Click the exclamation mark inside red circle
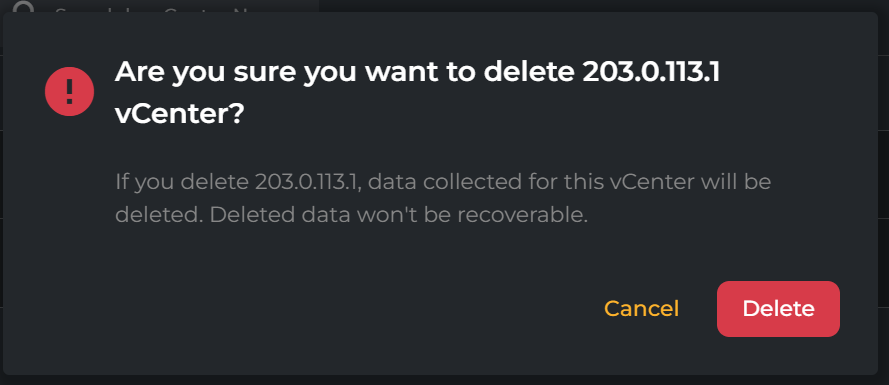The image size is (889, 385). (69, 91)
